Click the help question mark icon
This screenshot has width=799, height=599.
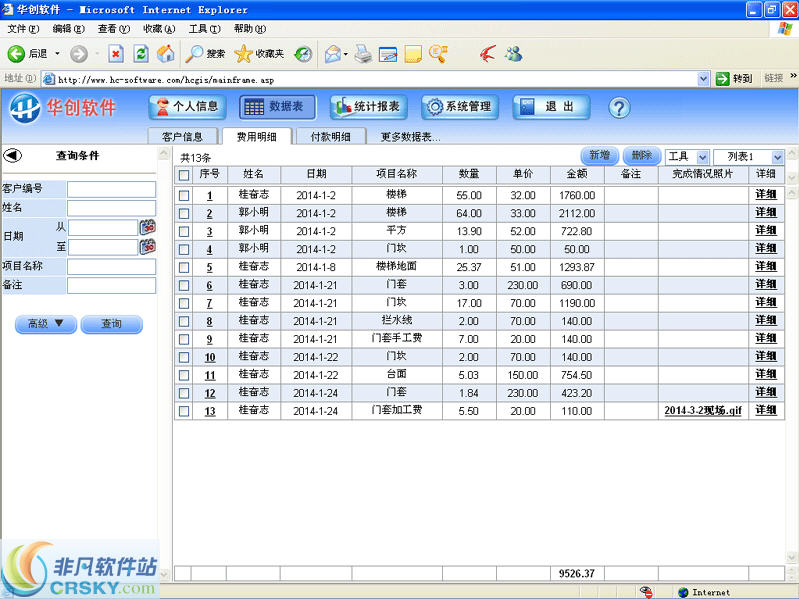619,108
